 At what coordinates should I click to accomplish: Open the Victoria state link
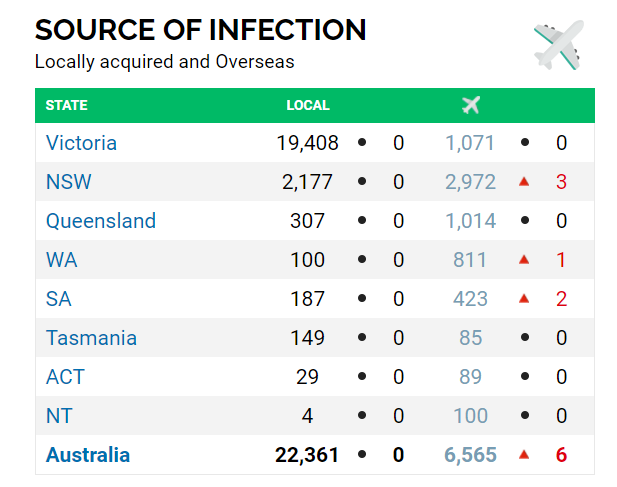click(x=81, y=142)
